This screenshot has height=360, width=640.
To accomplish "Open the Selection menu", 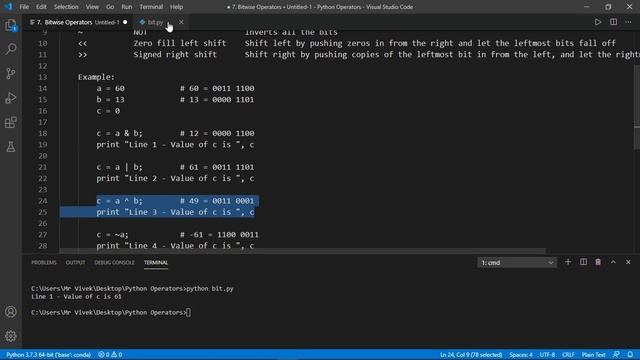I will tap(66, 7).
